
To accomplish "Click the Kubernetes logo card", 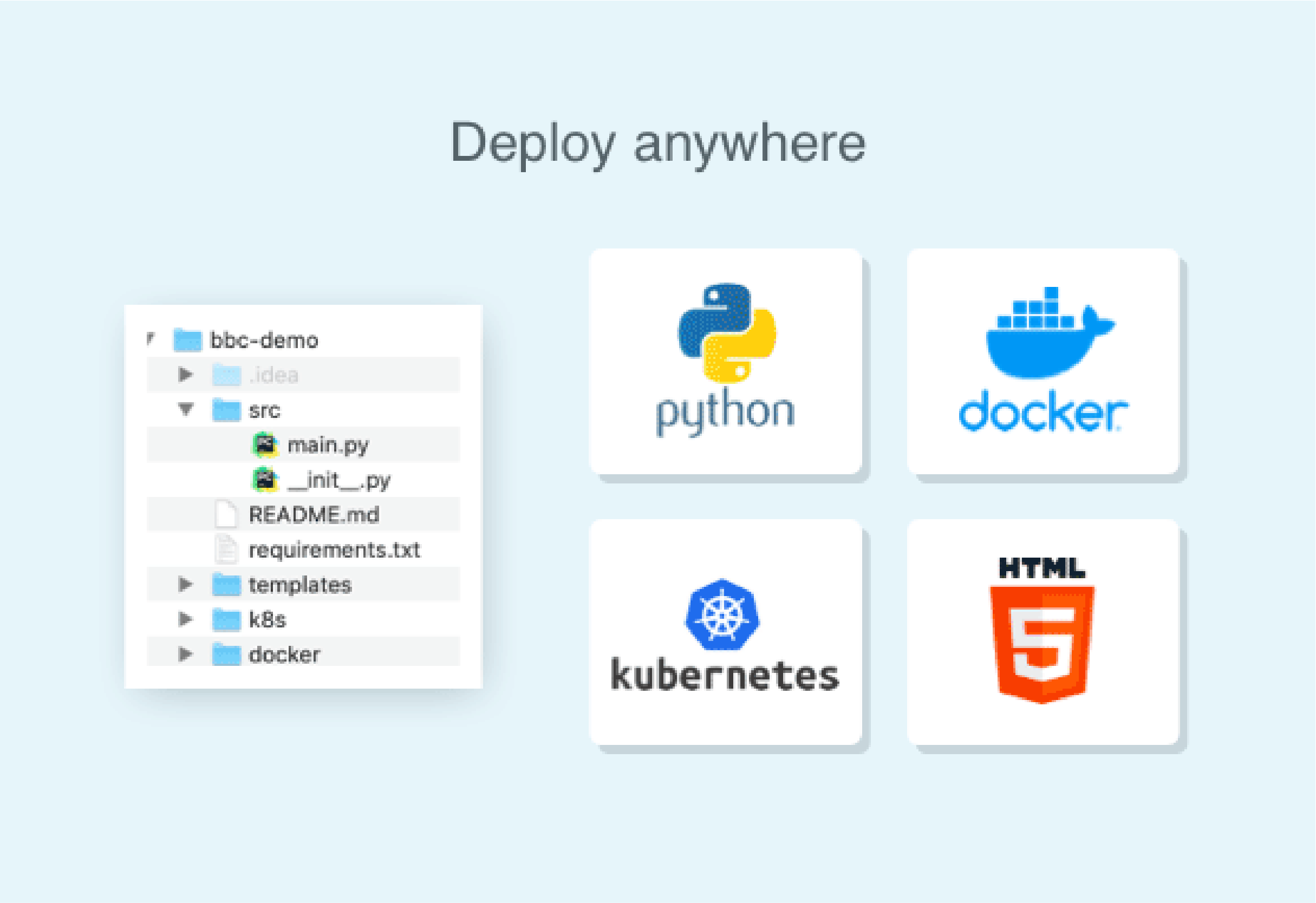I will 725,632.
